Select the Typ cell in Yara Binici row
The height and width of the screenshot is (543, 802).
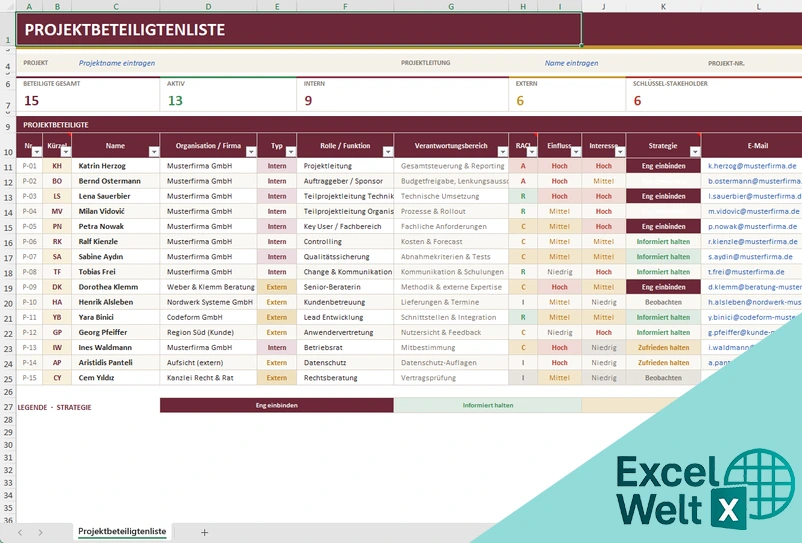coord(277,318)
